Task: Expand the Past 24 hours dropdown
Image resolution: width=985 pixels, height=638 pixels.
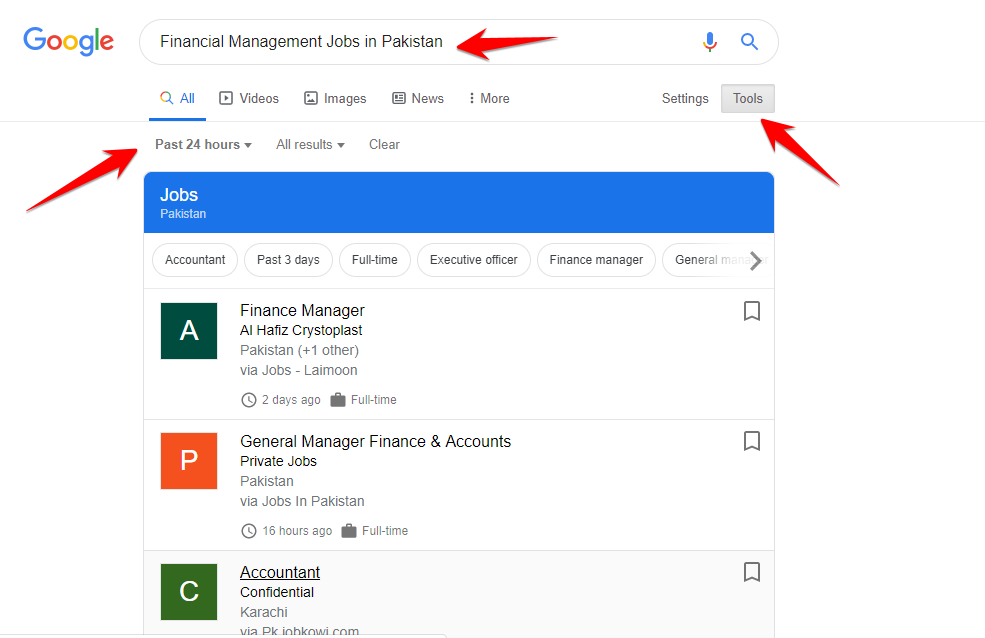Action: (203, 145)
